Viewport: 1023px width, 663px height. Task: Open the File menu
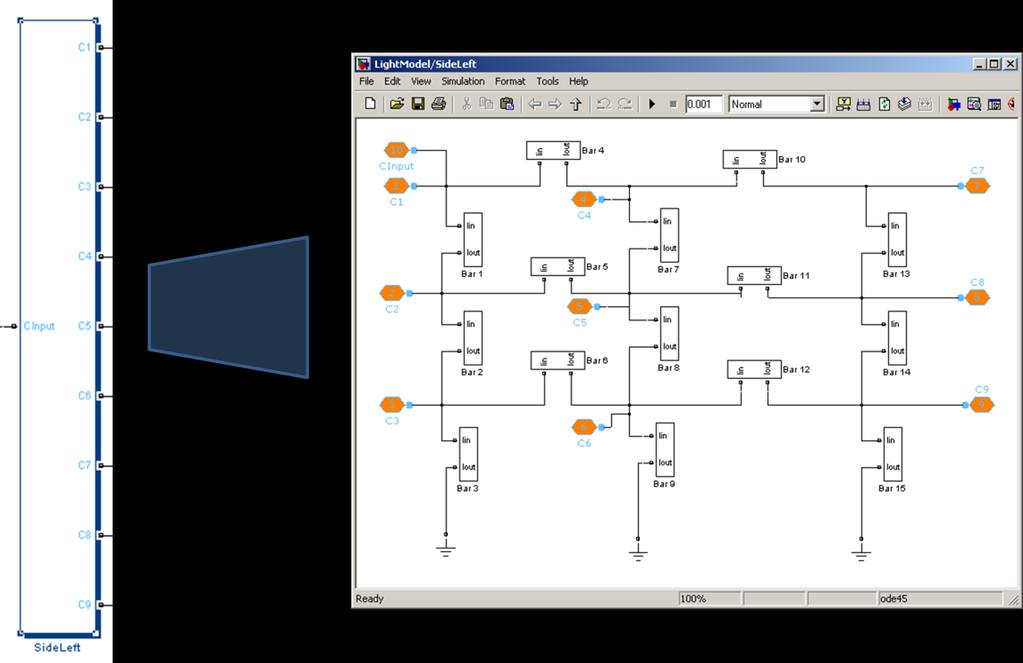click(x=366, y=81)
